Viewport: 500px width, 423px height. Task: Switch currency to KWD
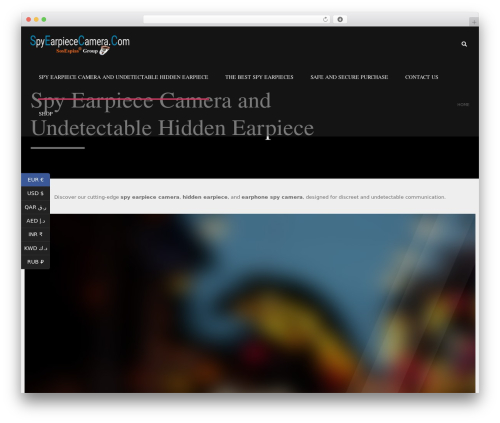pos(35,248)
